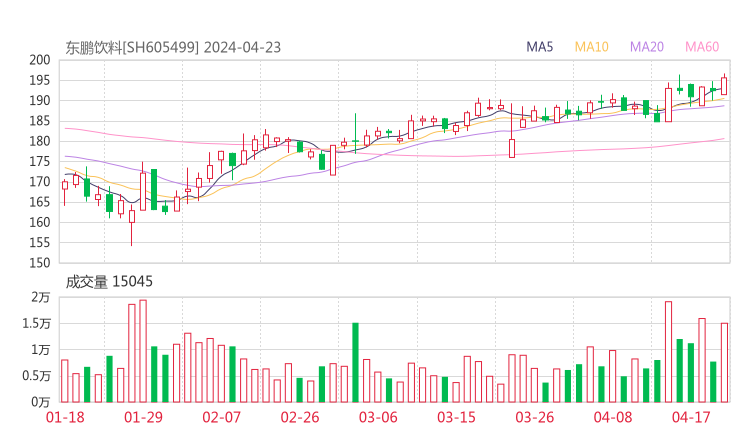This screenshot has width=740, height=440.
Task: Click the 0.5万 volume axis label
Action: 36,376
